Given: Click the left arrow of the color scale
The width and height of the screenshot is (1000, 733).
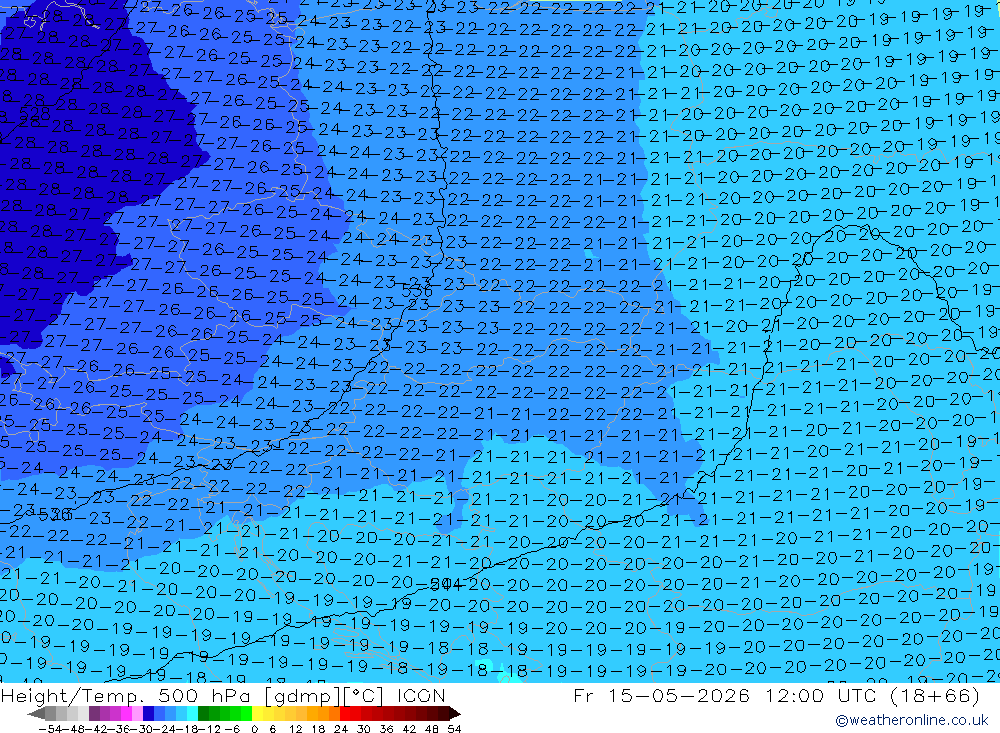Looking at the screenshot, I should pyautogui.click(x=36, y=714).
